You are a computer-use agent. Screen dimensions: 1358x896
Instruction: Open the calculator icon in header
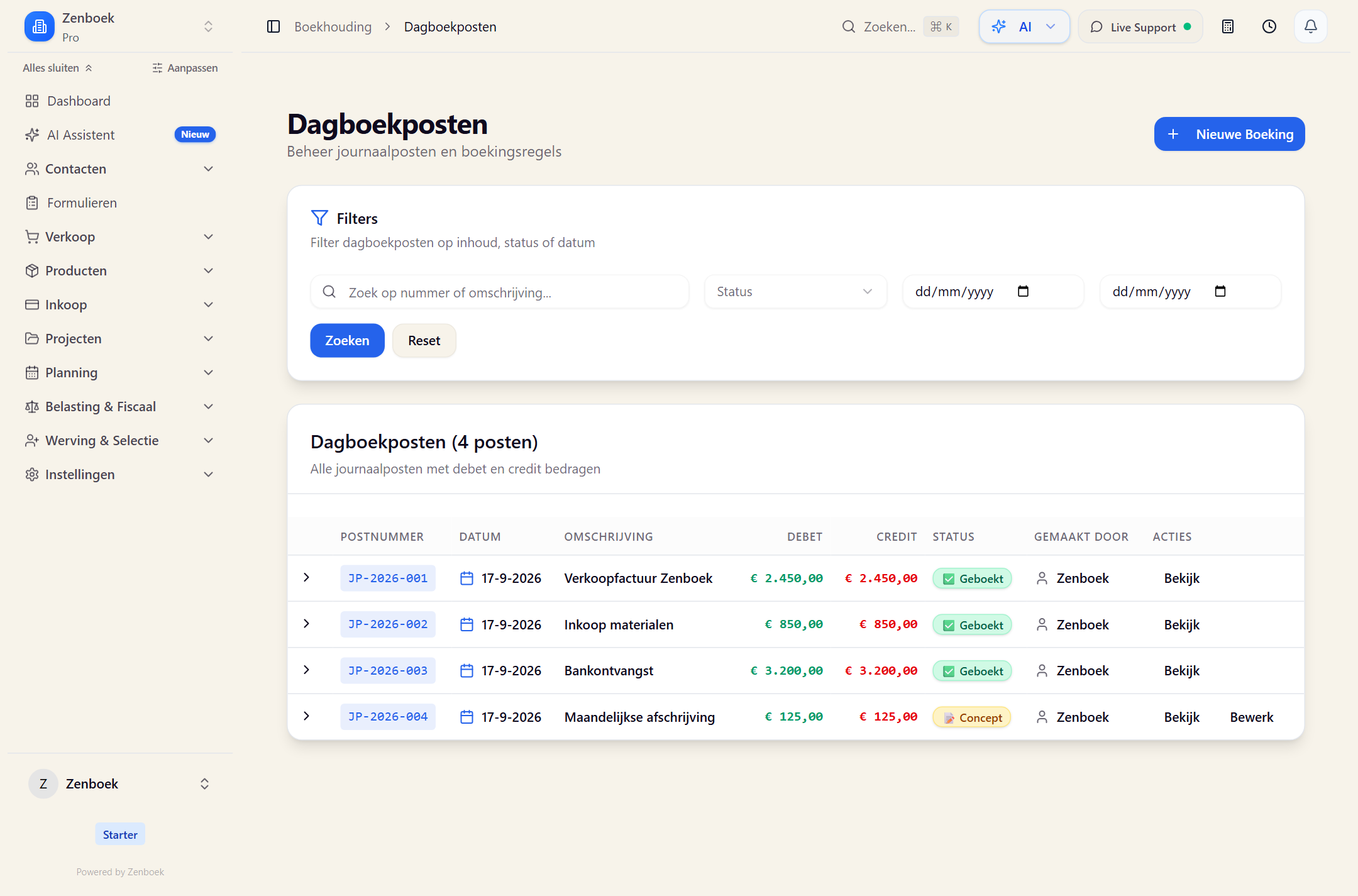tap(1228, 26)
